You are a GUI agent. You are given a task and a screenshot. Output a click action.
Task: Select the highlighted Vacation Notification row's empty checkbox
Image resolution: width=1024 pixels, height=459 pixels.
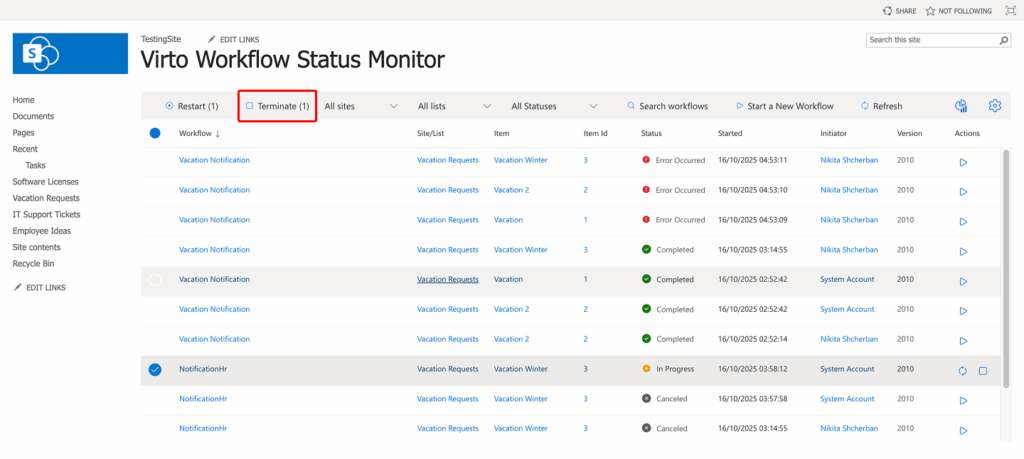point(155,280)
